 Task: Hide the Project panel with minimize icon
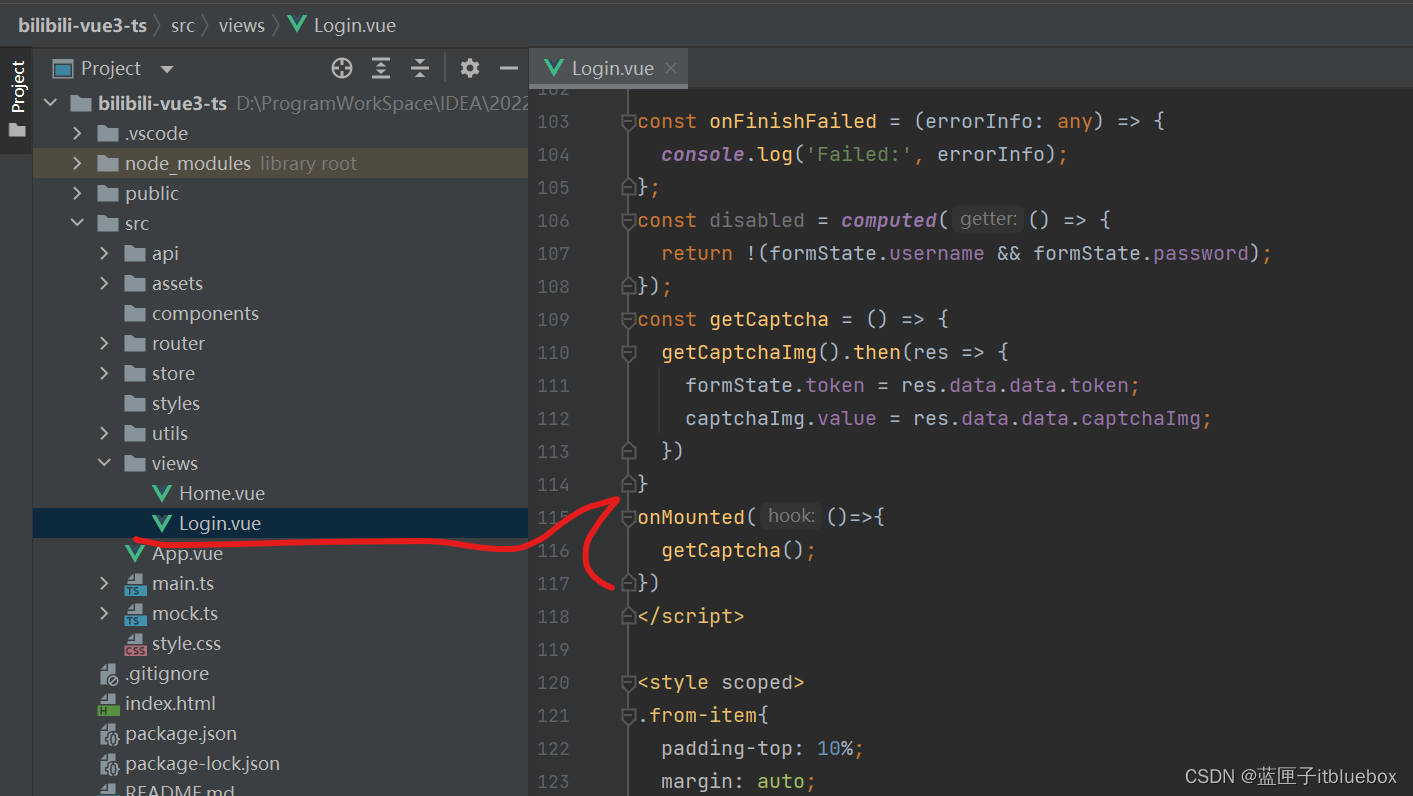point(509,68)
